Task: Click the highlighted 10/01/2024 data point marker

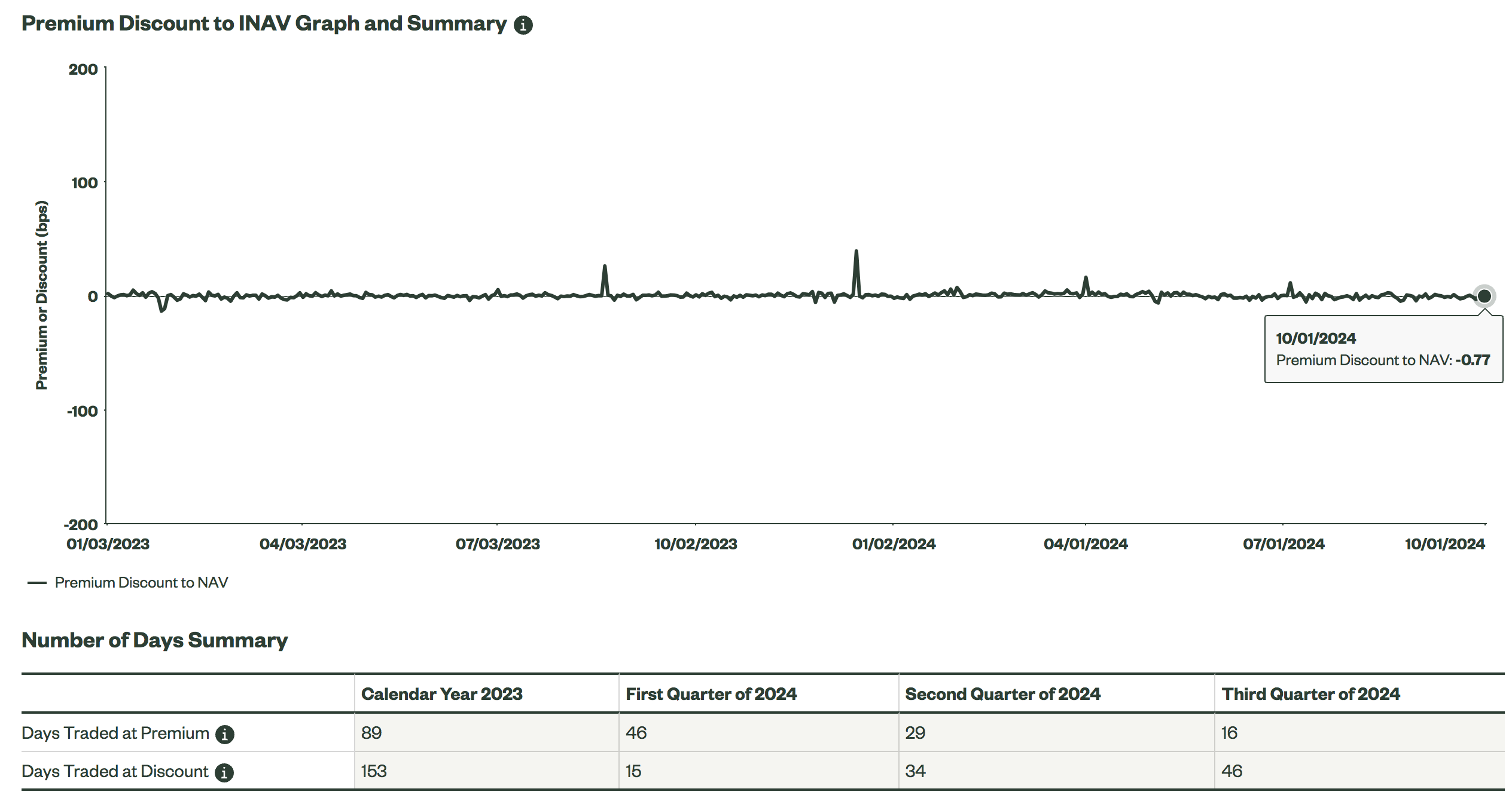Action: (1484, 296)
